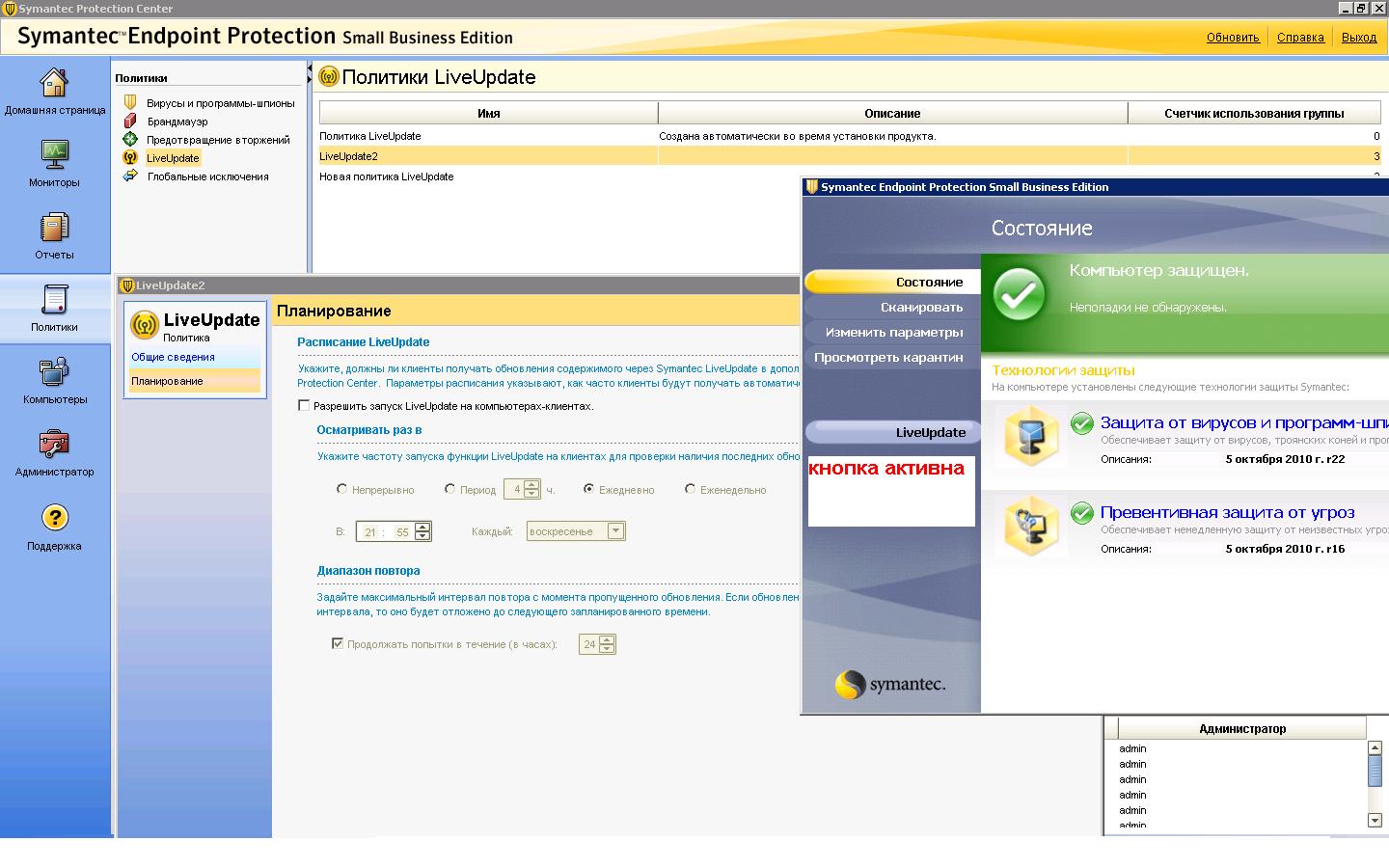Click the antivirus protection technology icon
This screenshot has width=1389, height=868.
tap(1031, 436)
